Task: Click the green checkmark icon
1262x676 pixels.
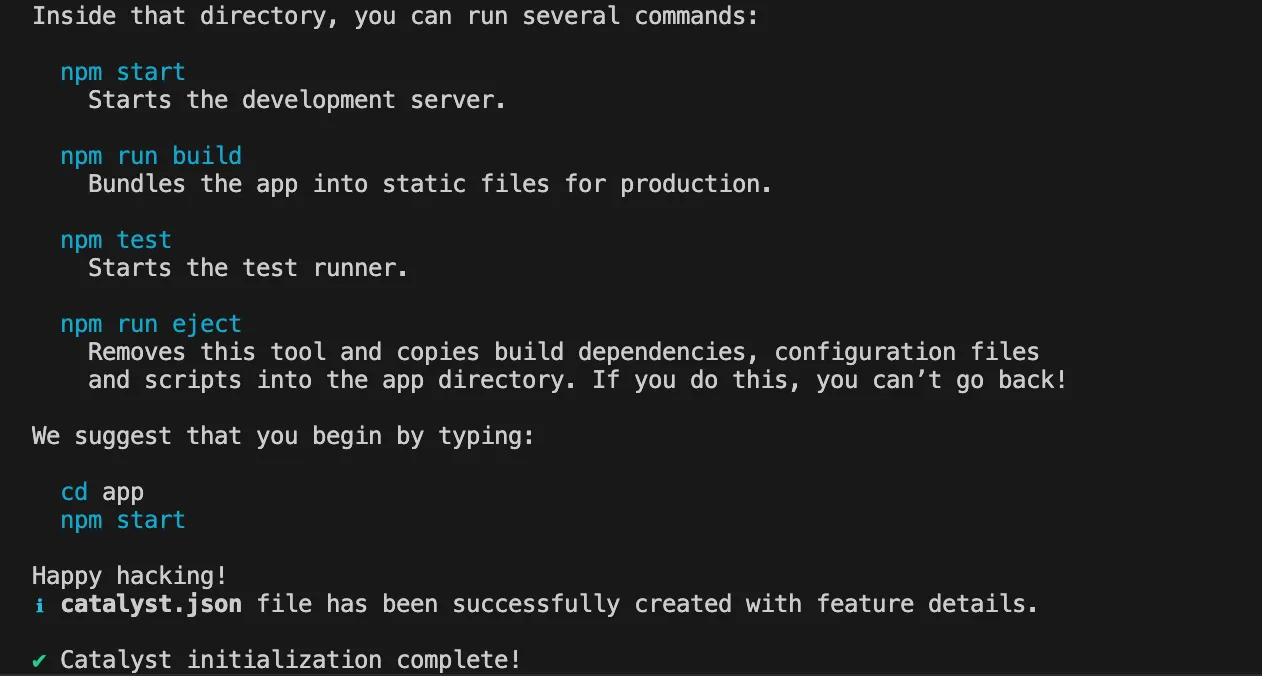Action: [39, 660]
